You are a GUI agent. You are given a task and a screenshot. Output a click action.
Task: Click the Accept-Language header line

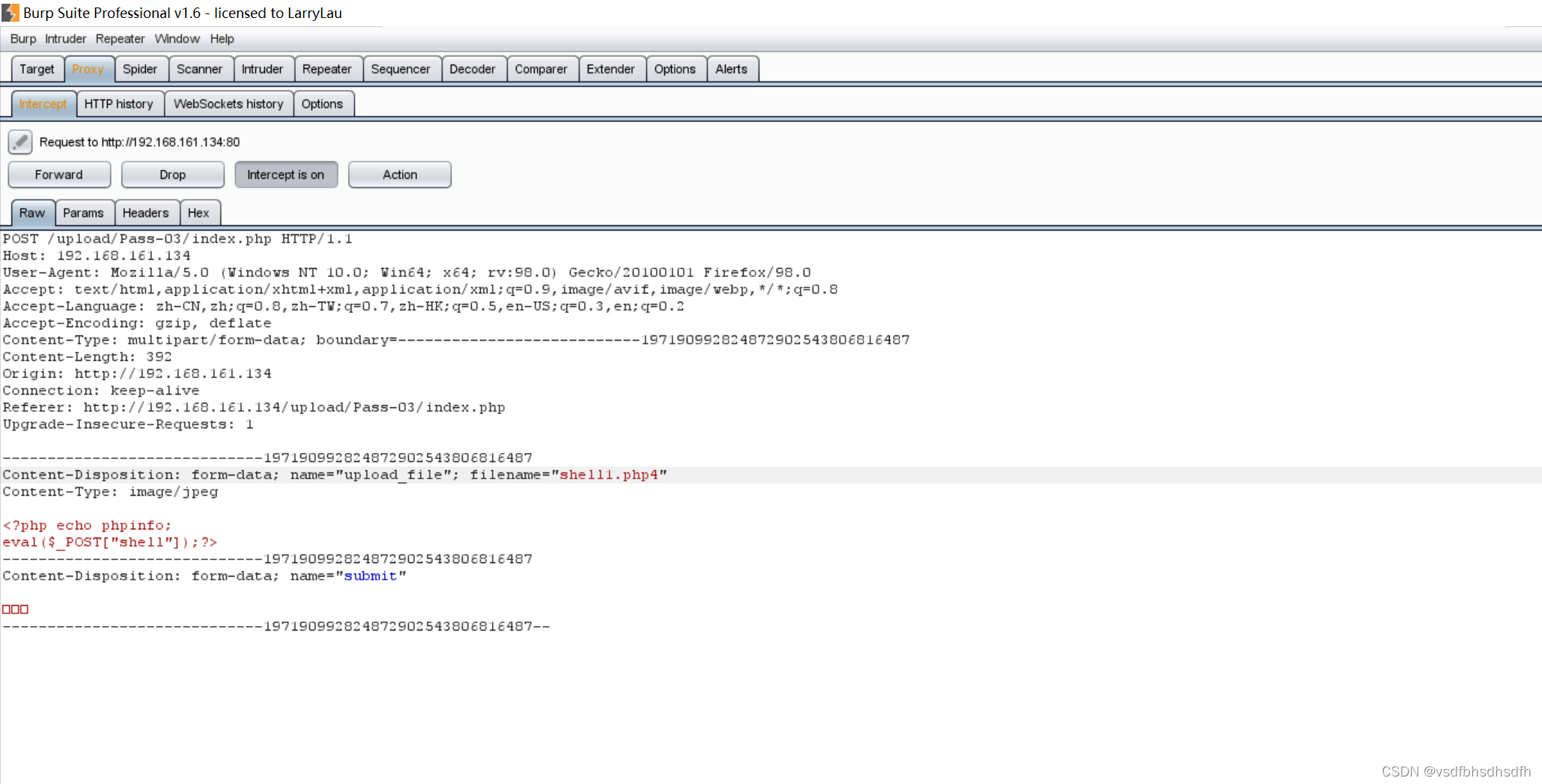[x=344, y=306]
